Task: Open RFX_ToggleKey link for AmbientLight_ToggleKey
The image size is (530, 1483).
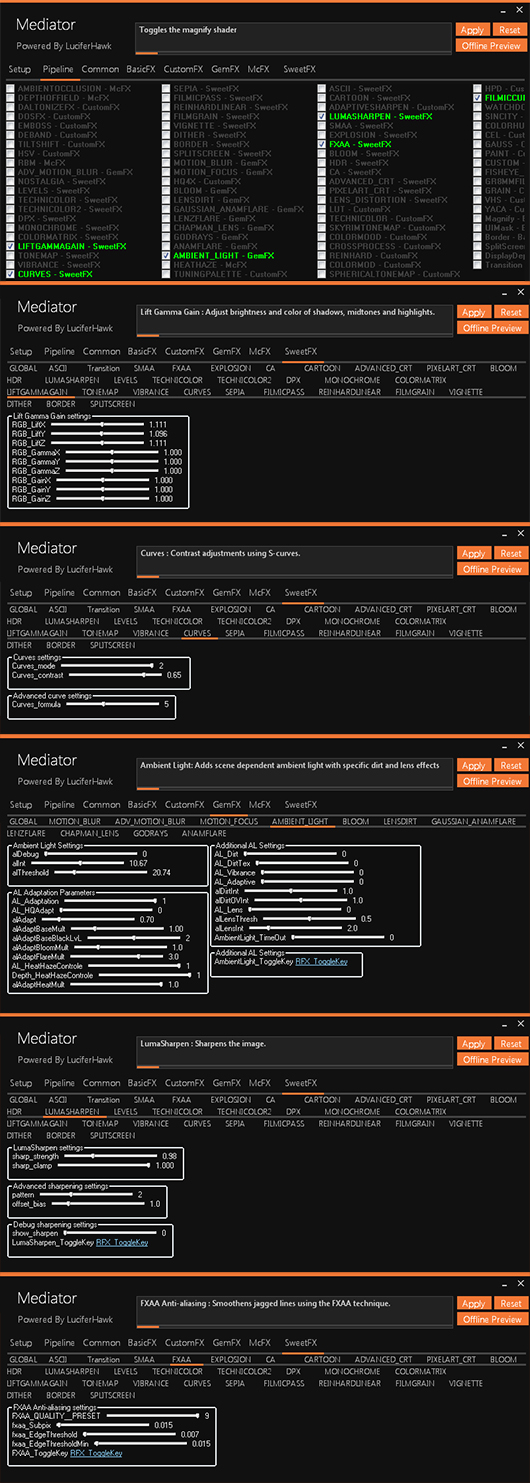Action: pos(322,961)
